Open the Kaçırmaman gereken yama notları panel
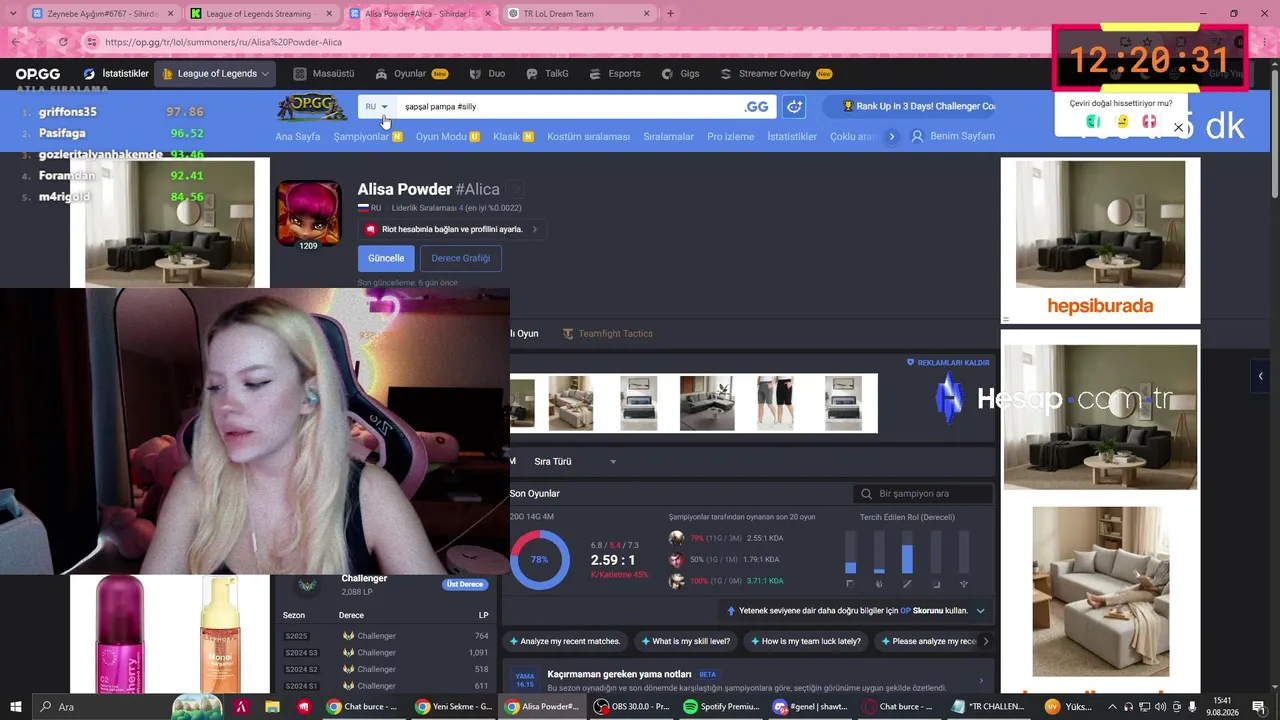The image size is (1280, 720). click(750, 680)
